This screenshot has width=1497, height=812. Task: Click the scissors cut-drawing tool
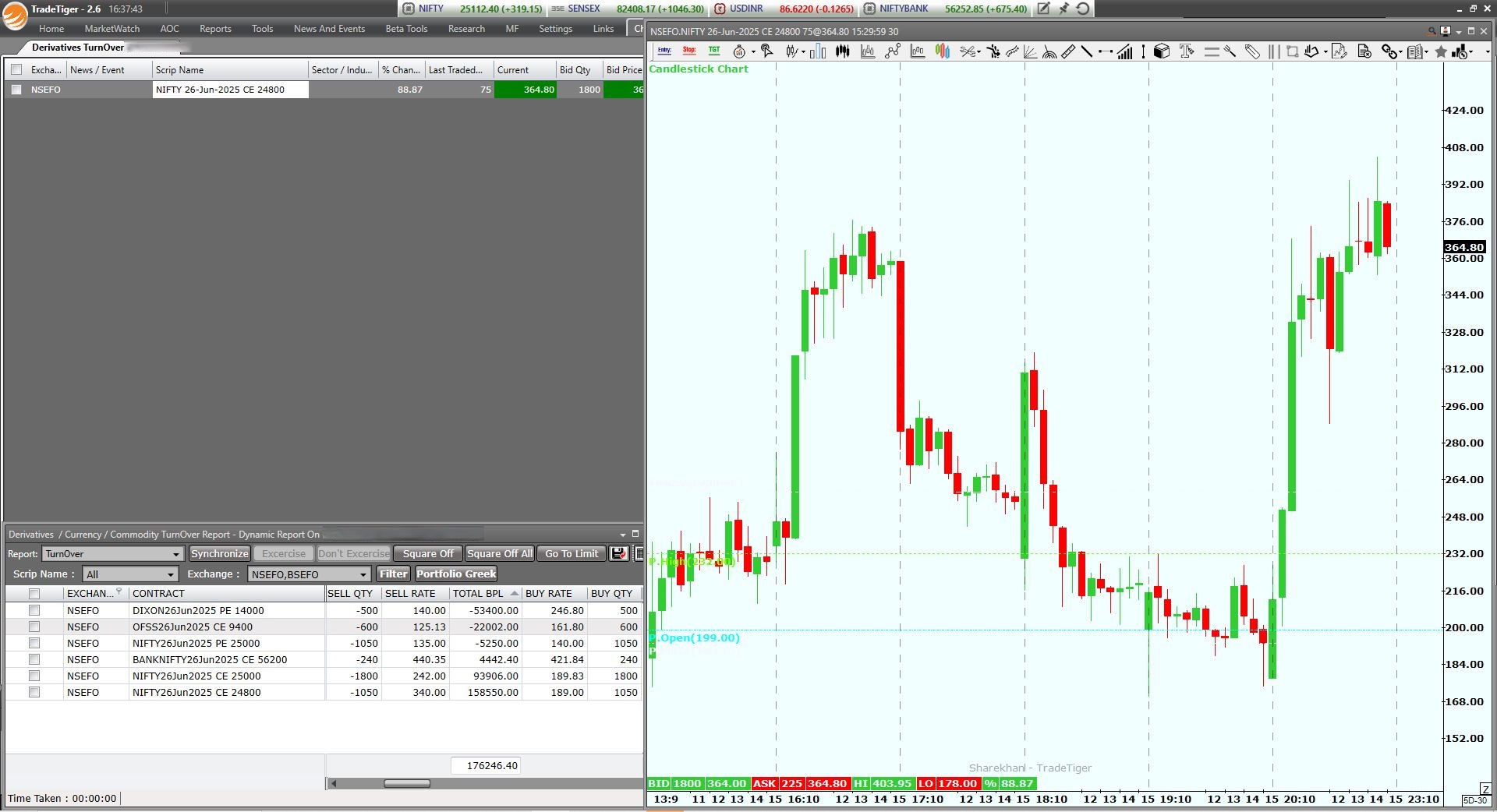tap(967, 51)
